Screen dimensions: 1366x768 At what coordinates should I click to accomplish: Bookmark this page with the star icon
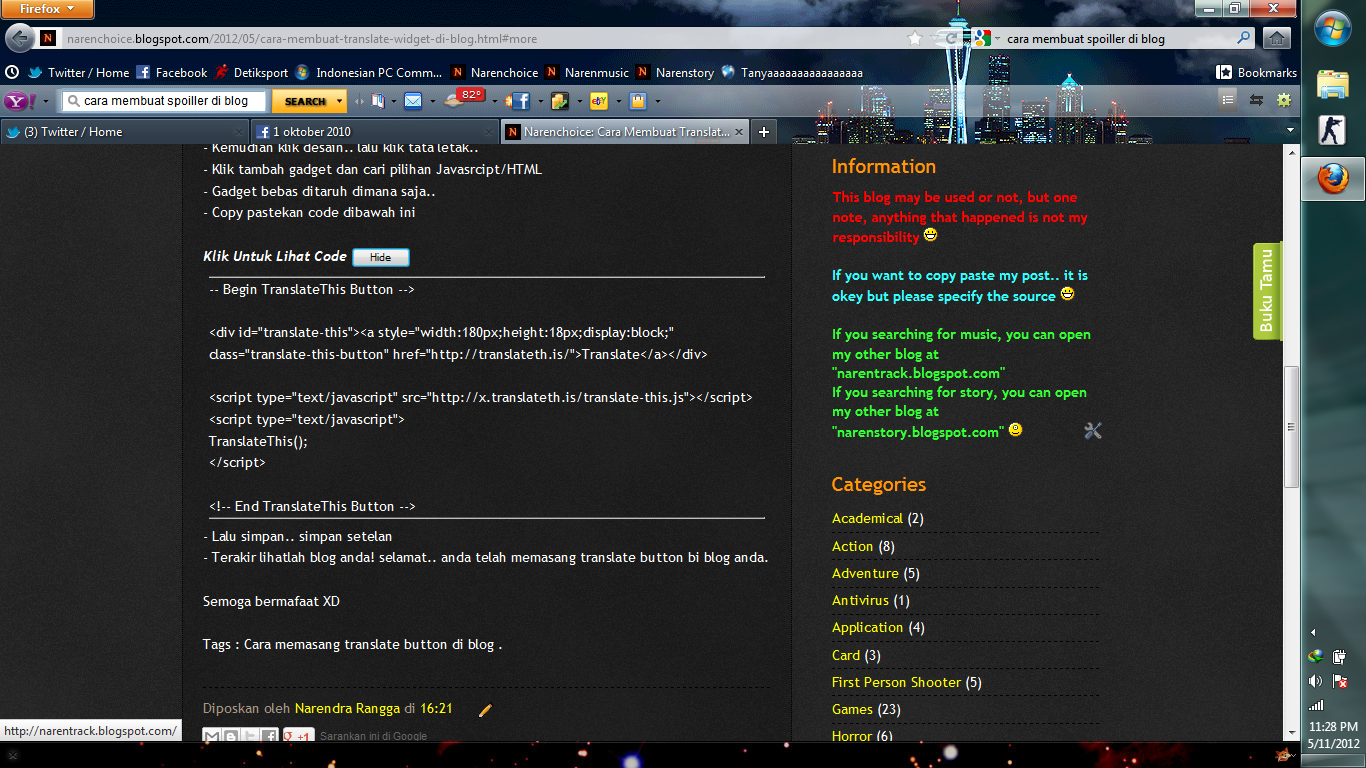click(x=914, y=39)
